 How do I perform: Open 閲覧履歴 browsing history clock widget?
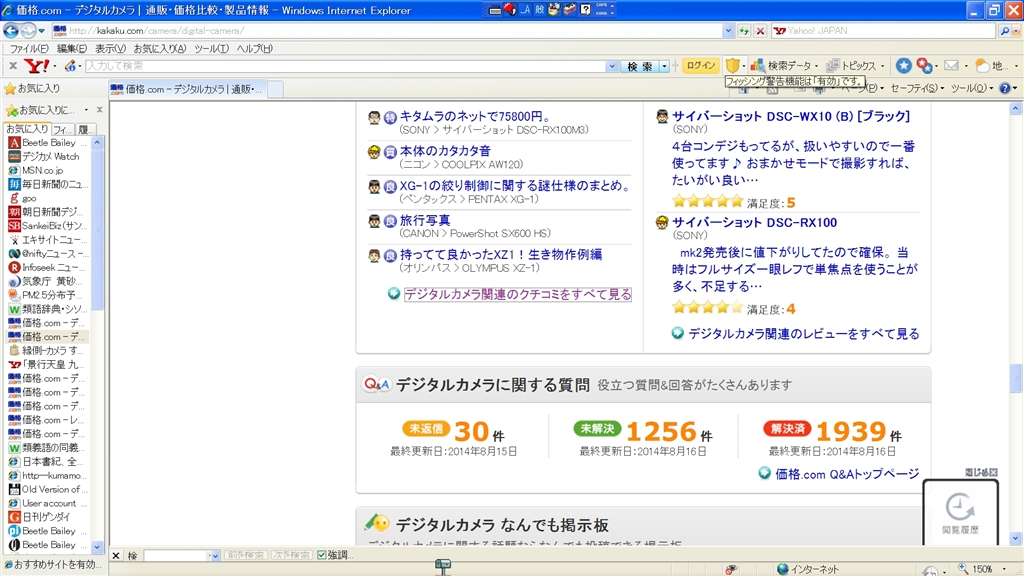tap(960, 513)
